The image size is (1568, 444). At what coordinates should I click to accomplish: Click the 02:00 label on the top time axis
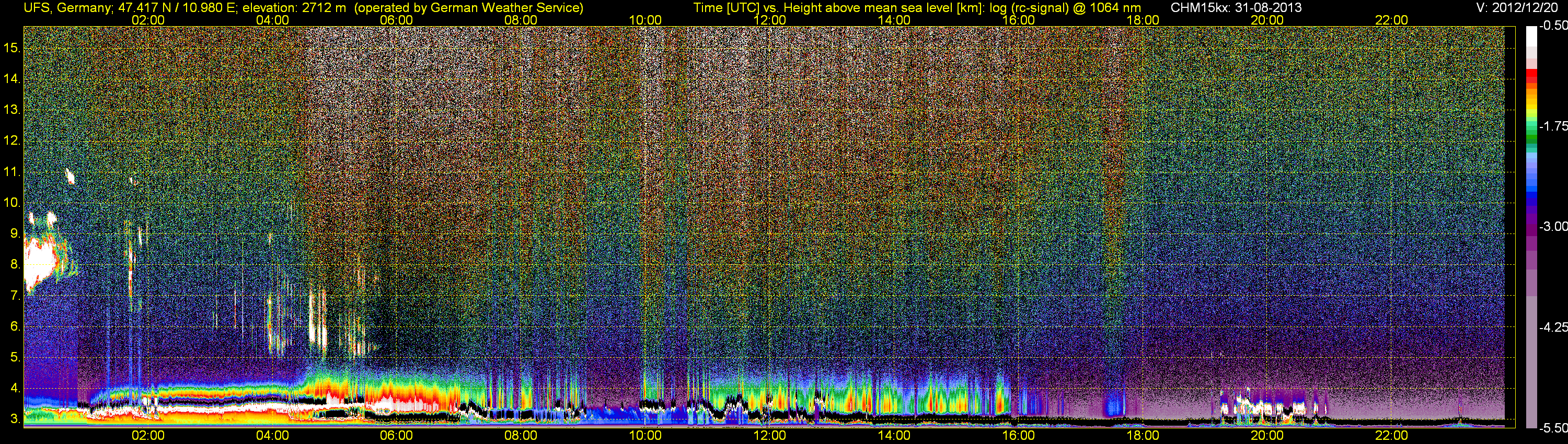click(148, 20)
